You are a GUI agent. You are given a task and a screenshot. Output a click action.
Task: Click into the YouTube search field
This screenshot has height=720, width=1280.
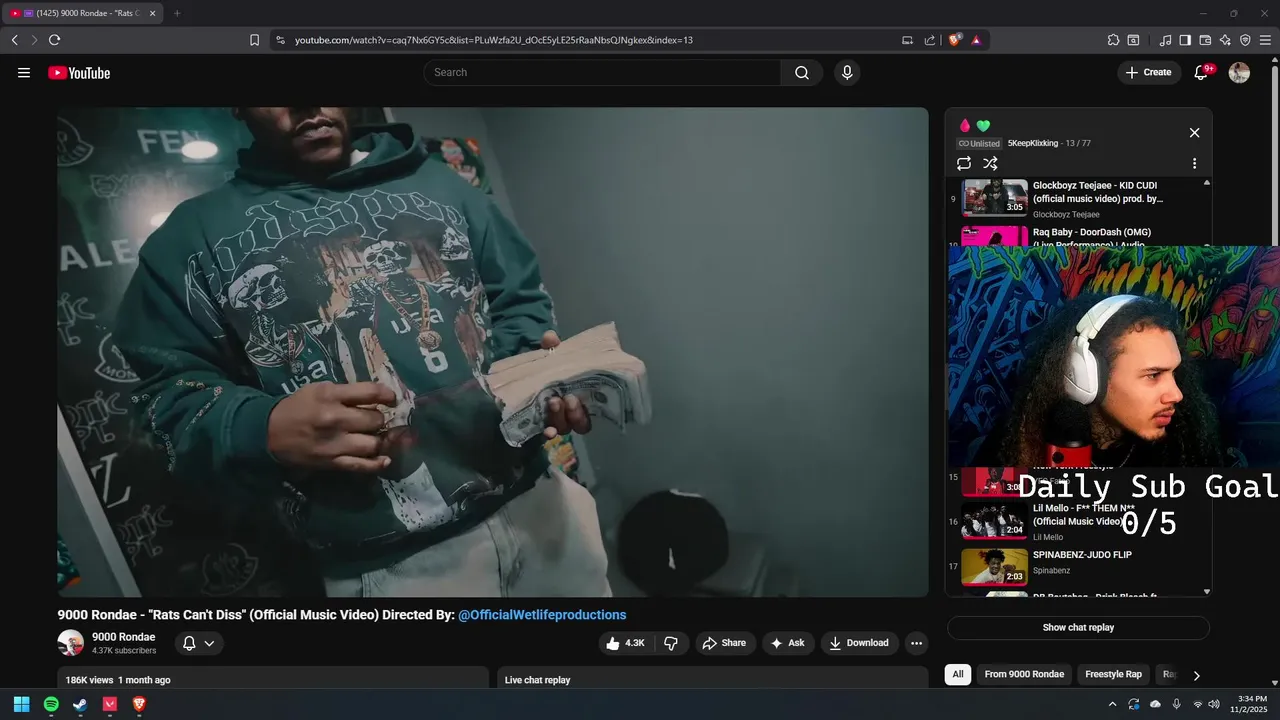pyautogui.click(x=603, y=72)
